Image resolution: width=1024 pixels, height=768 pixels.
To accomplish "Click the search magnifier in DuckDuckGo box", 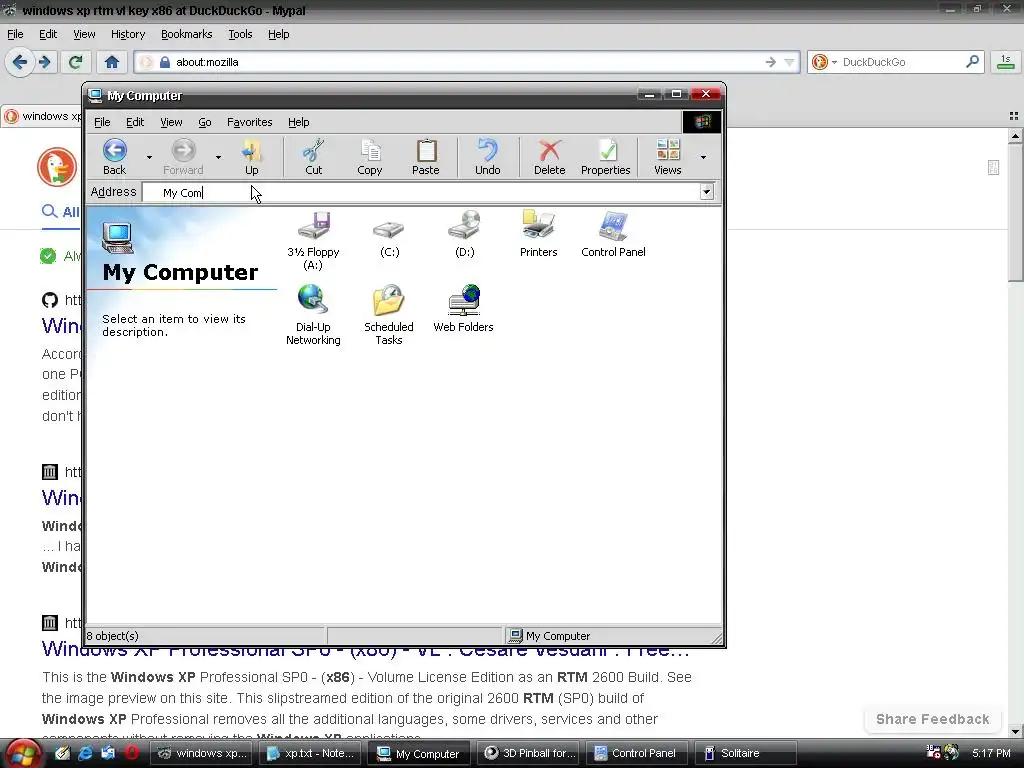I will [x=972, y=62].
